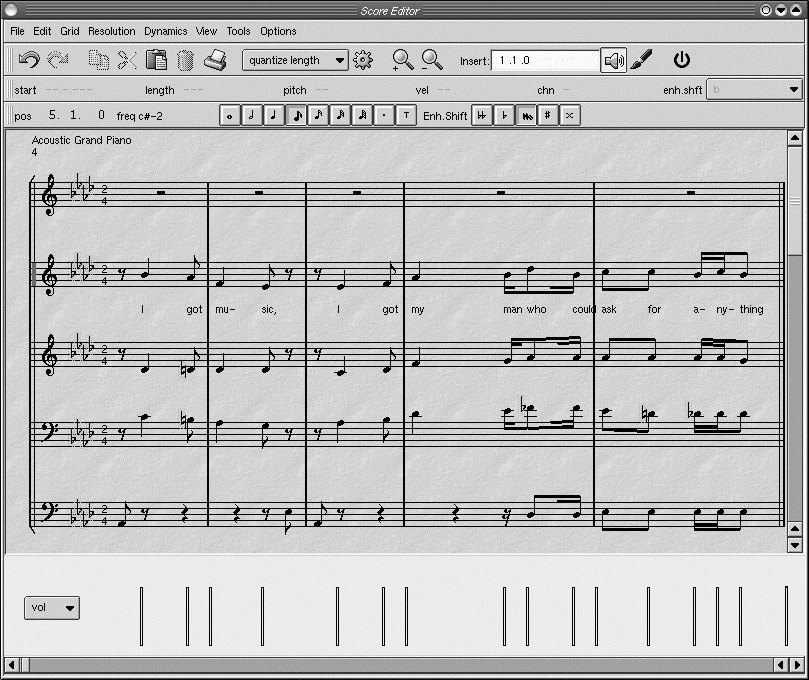Open the vol dropdown at bottom left
This screenshot has height=680, width=809.
[51, 607]
